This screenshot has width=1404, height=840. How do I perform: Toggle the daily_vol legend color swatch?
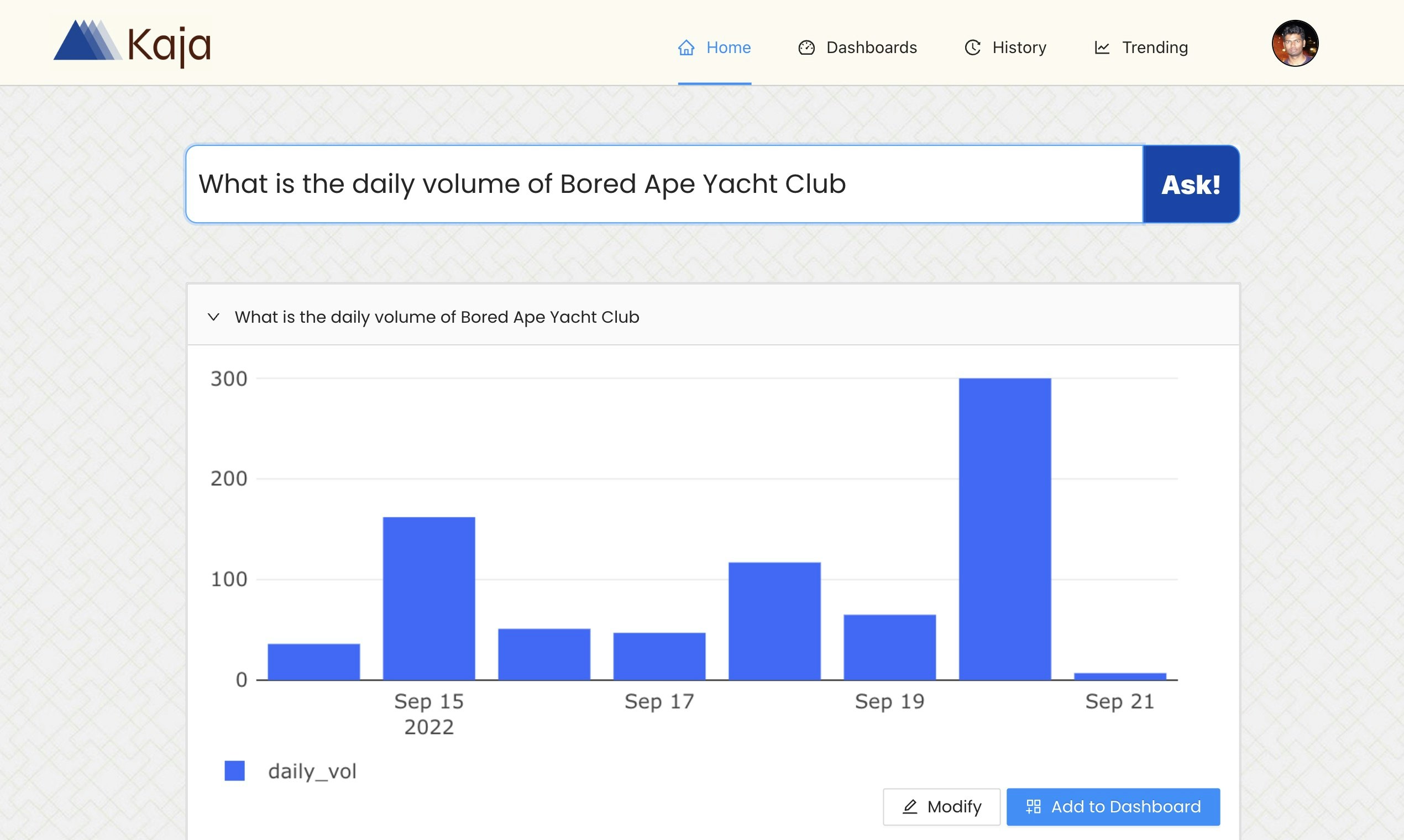[234, 771]
